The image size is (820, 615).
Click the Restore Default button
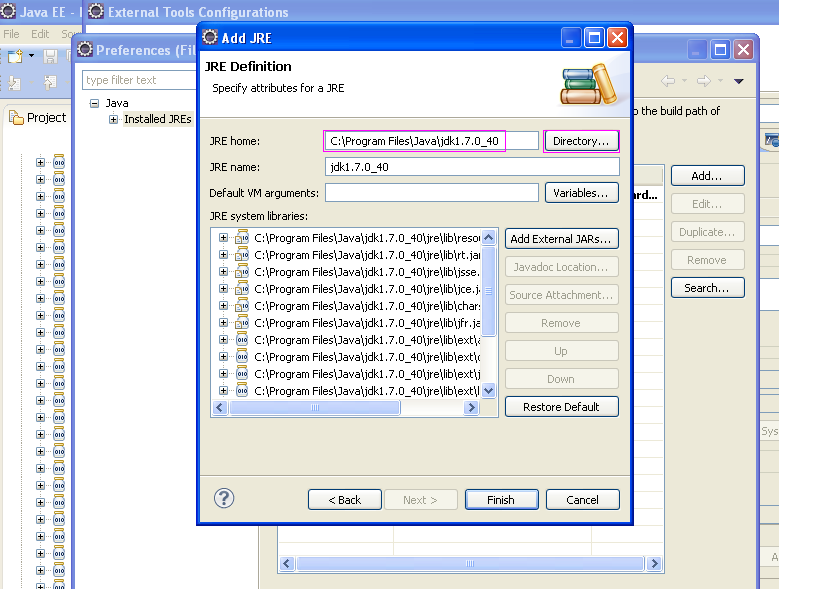point(561,406)
